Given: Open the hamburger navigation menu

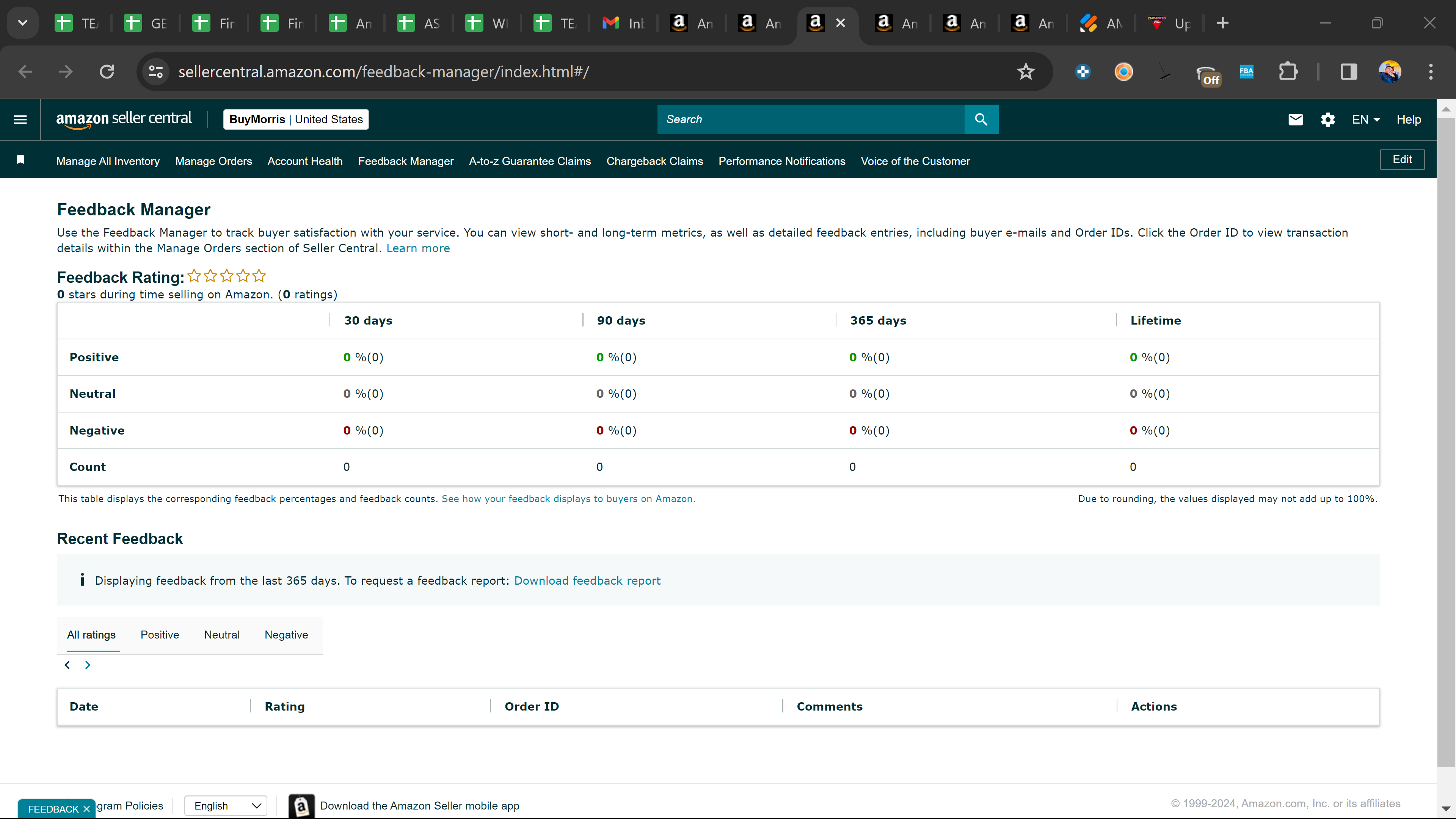Looking at the screenshot, I should tap(20, 119).
